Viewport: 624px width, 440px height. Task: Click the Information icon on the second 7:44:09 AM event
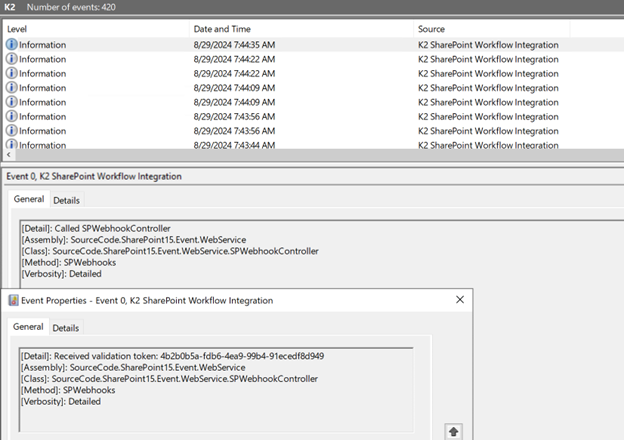(12, 102)
